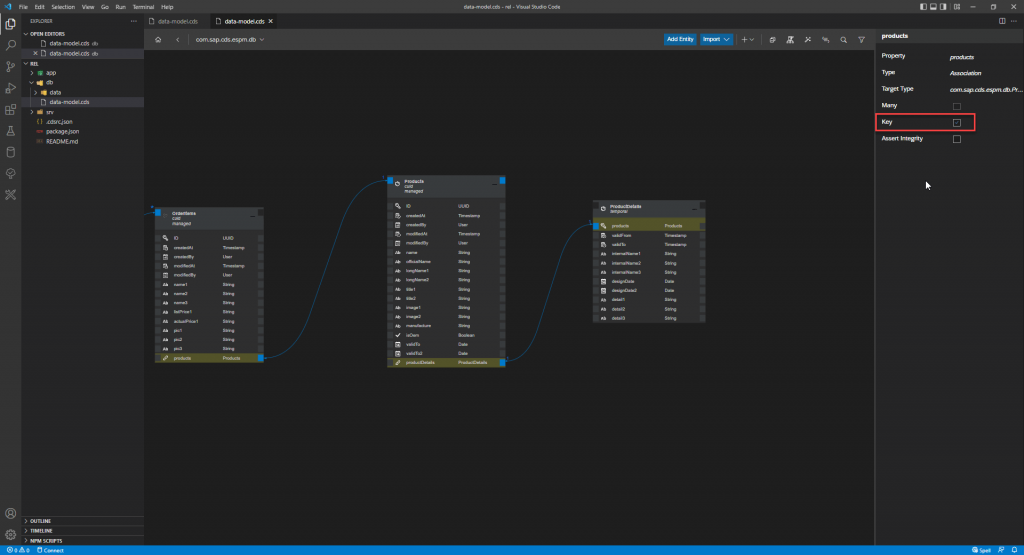The image size is (1024, 555).
Task: Open the Terminal menu
Action: [143, 7]
